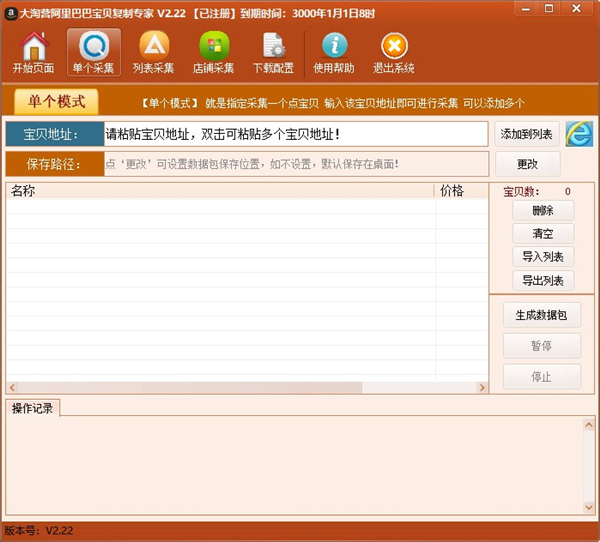Click the list's horizontal scrollbar right arrow
This screenshot has width=600, height=542.
[x=482, y=388]
